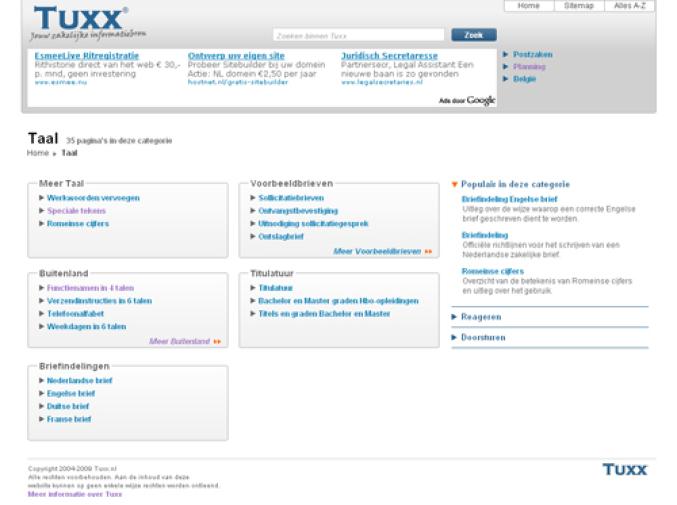
Task: Open the Alles A-Z tab
Action: tap(630, 6)
